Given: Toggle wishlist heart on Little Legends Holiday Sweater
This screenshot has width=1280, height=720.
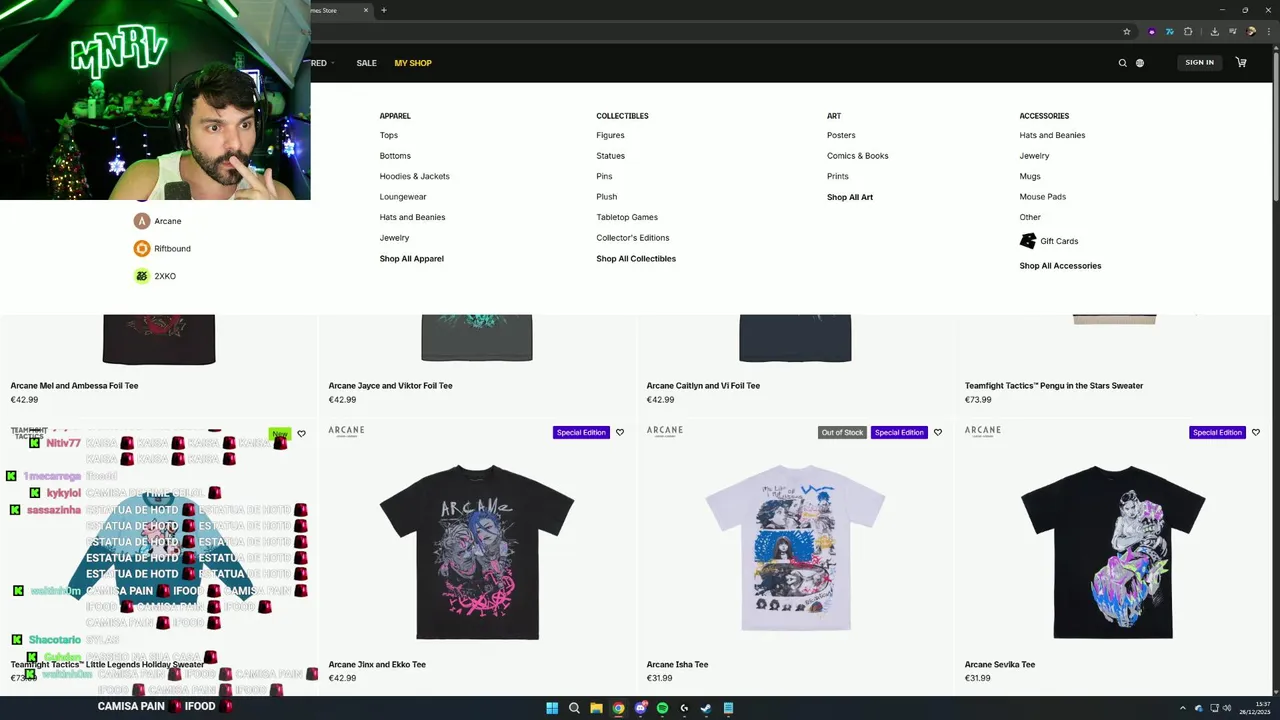Looking at the screenshot, I should 301,434.
